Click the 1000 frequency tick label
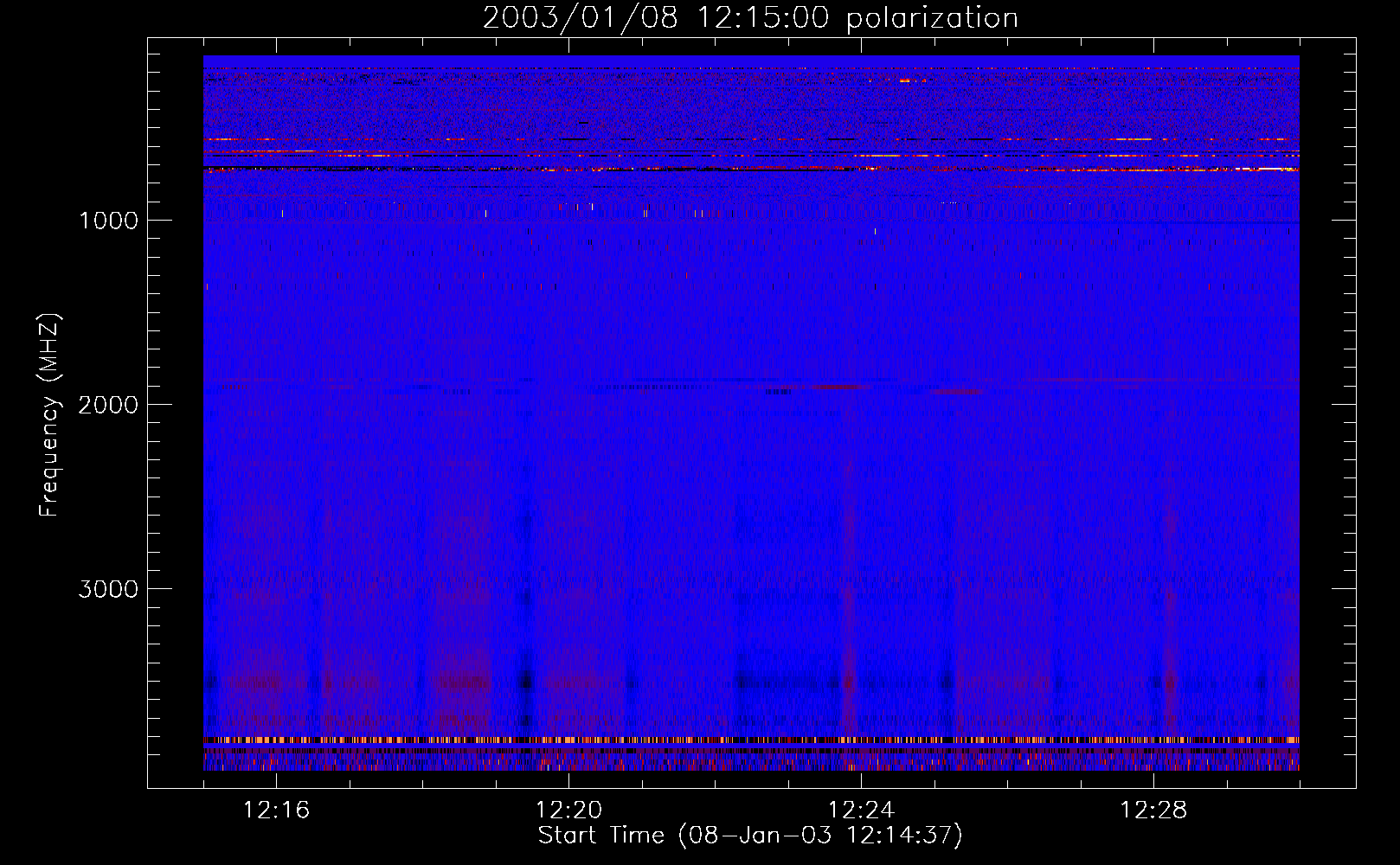Screen dimensions: 1400x865 pos(108,221)
